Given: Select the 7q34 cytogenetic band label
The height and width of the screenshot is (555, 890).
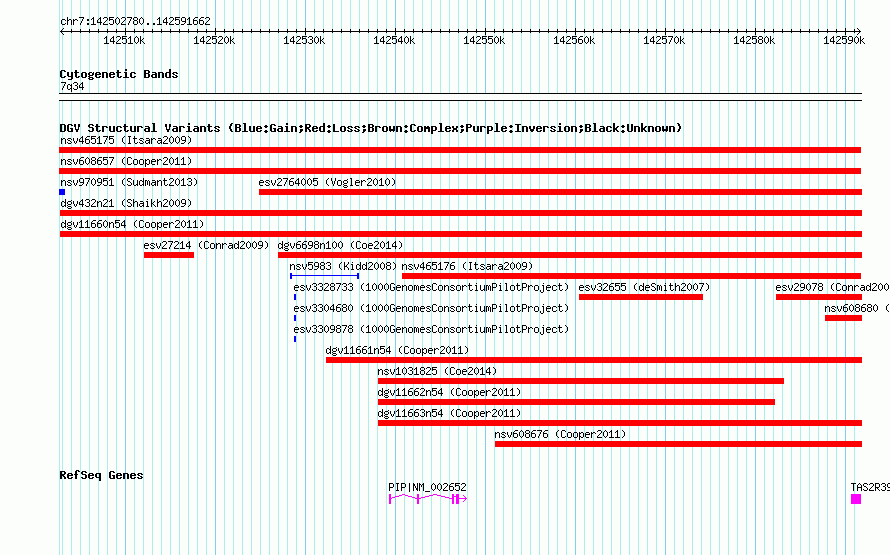Looking at the screenshot, I should coord(72,86).
